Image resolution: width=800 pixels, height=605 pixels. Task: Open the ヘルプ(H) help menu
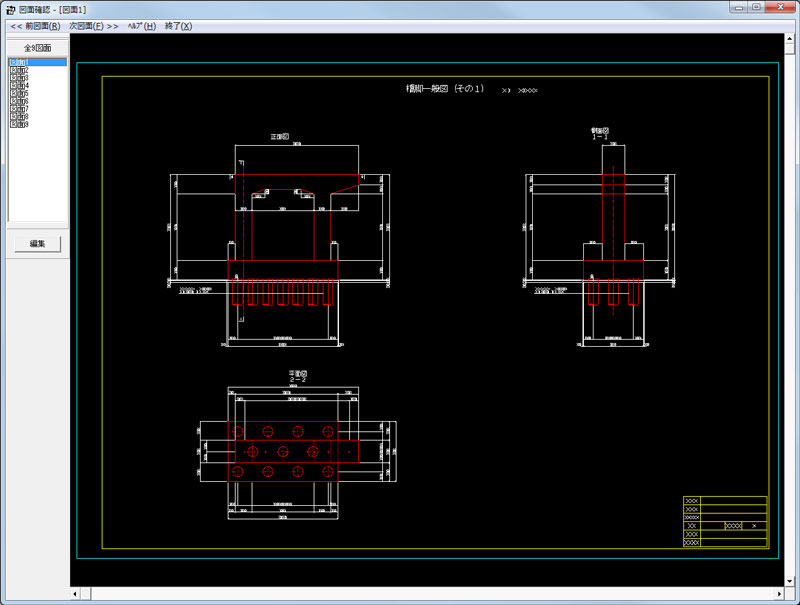[x=142, y=26]
